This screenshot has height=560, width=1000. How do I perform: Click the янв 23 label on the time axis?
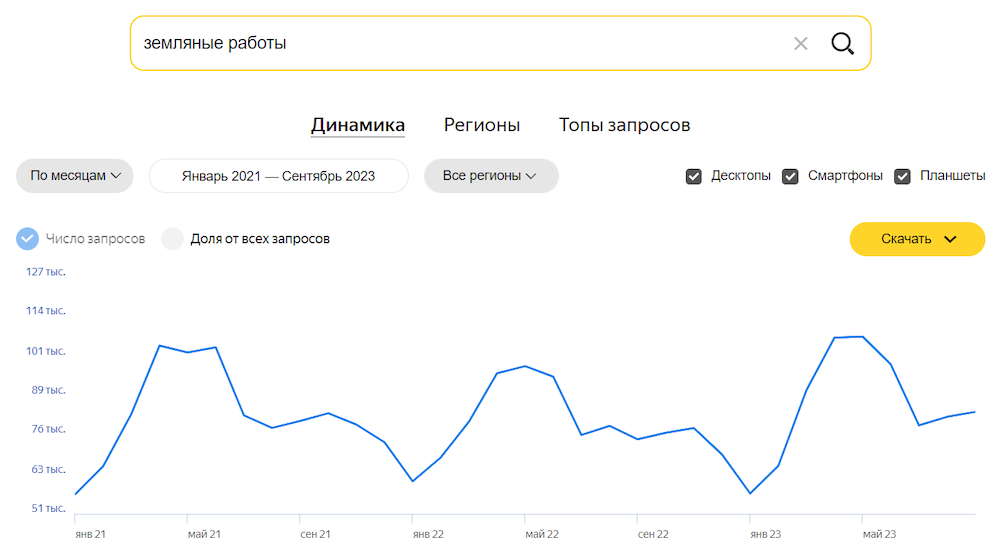coord(768,534)
